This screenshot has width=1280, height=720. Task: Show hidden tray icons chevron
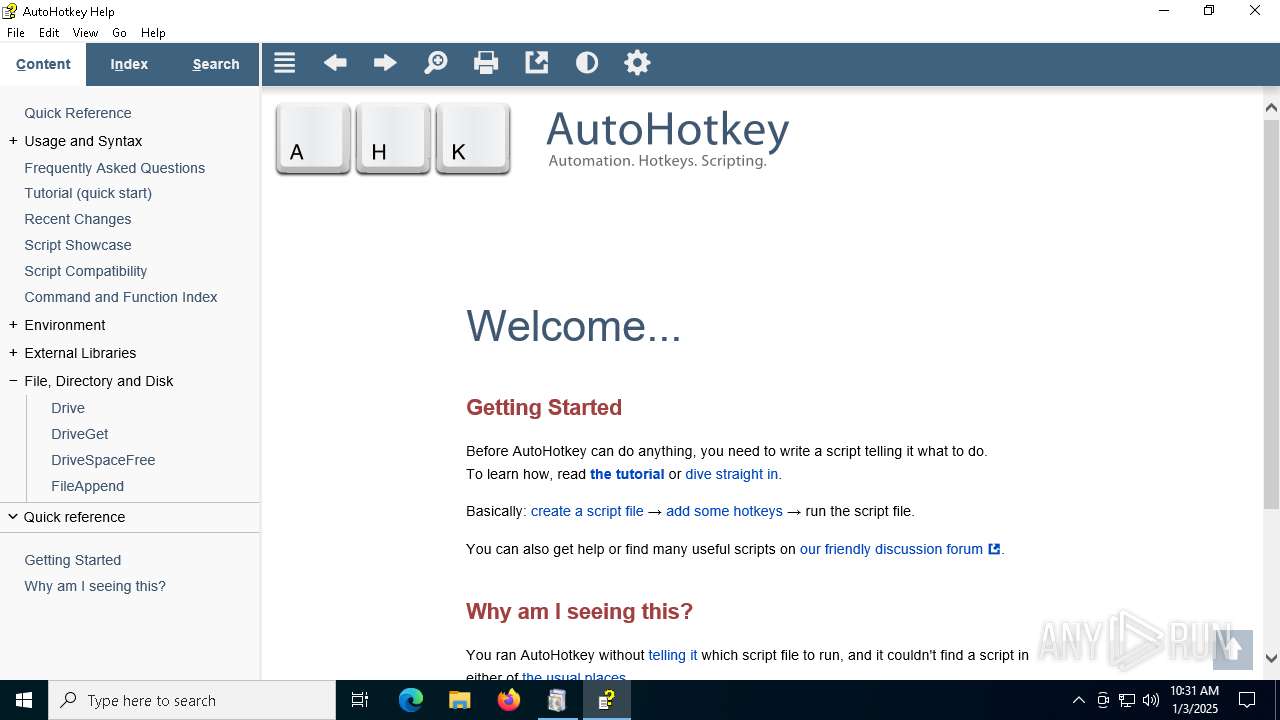point(1079,700)
